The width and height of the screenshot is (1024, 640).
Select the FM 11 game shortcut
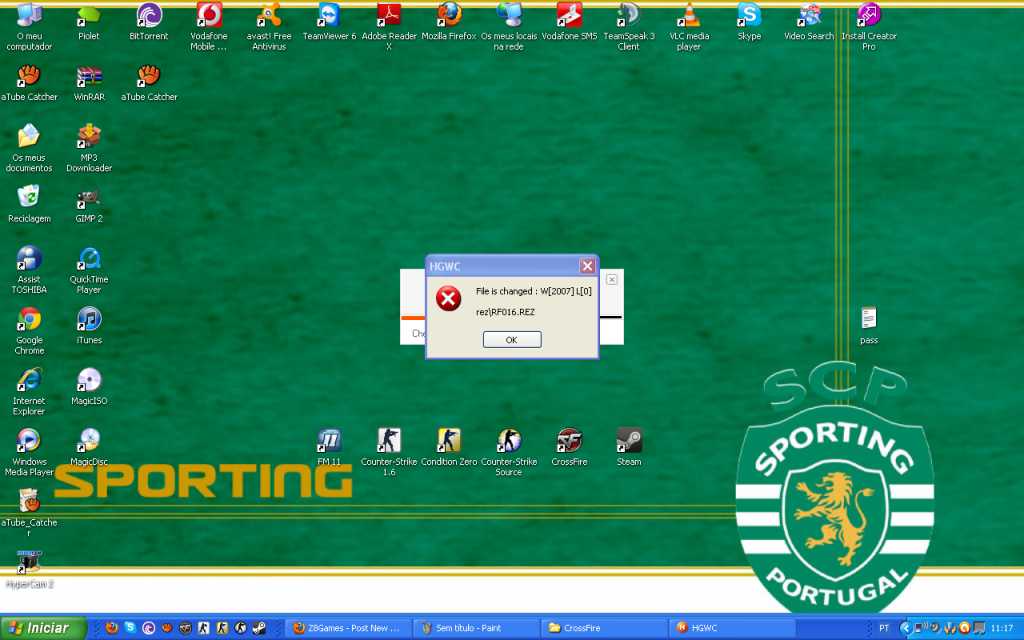tap(329, 441)
